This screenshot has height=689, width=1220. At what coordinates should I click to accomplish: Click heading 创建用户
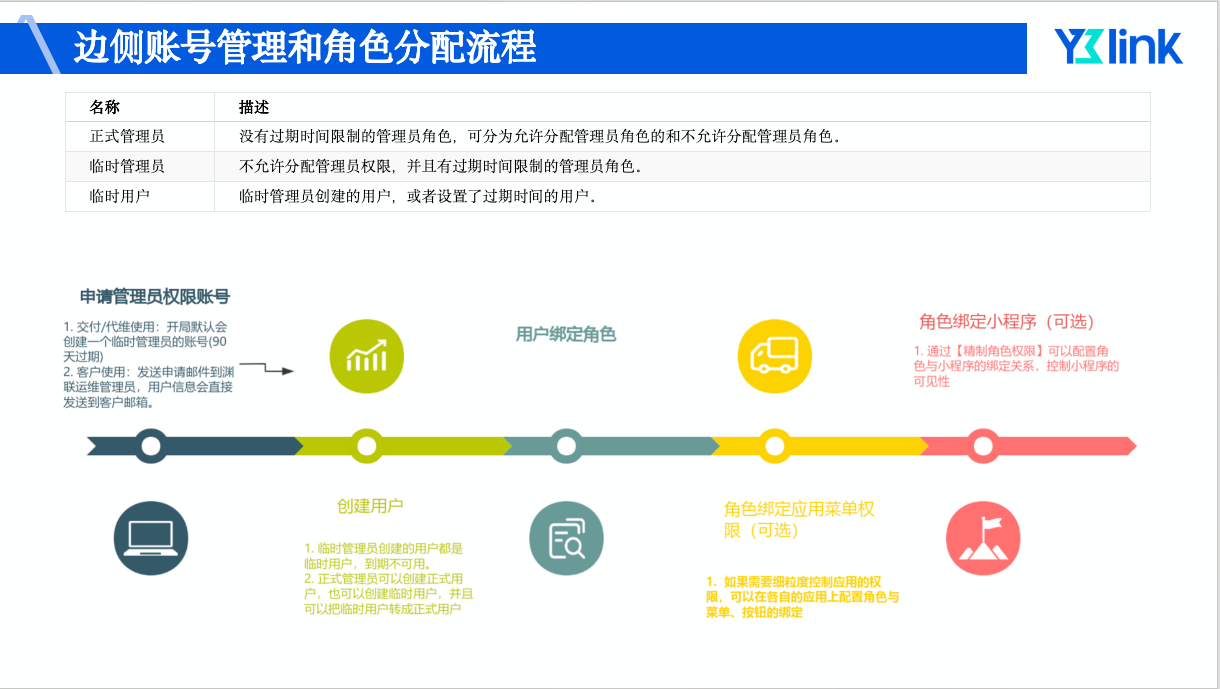[370, 506]
